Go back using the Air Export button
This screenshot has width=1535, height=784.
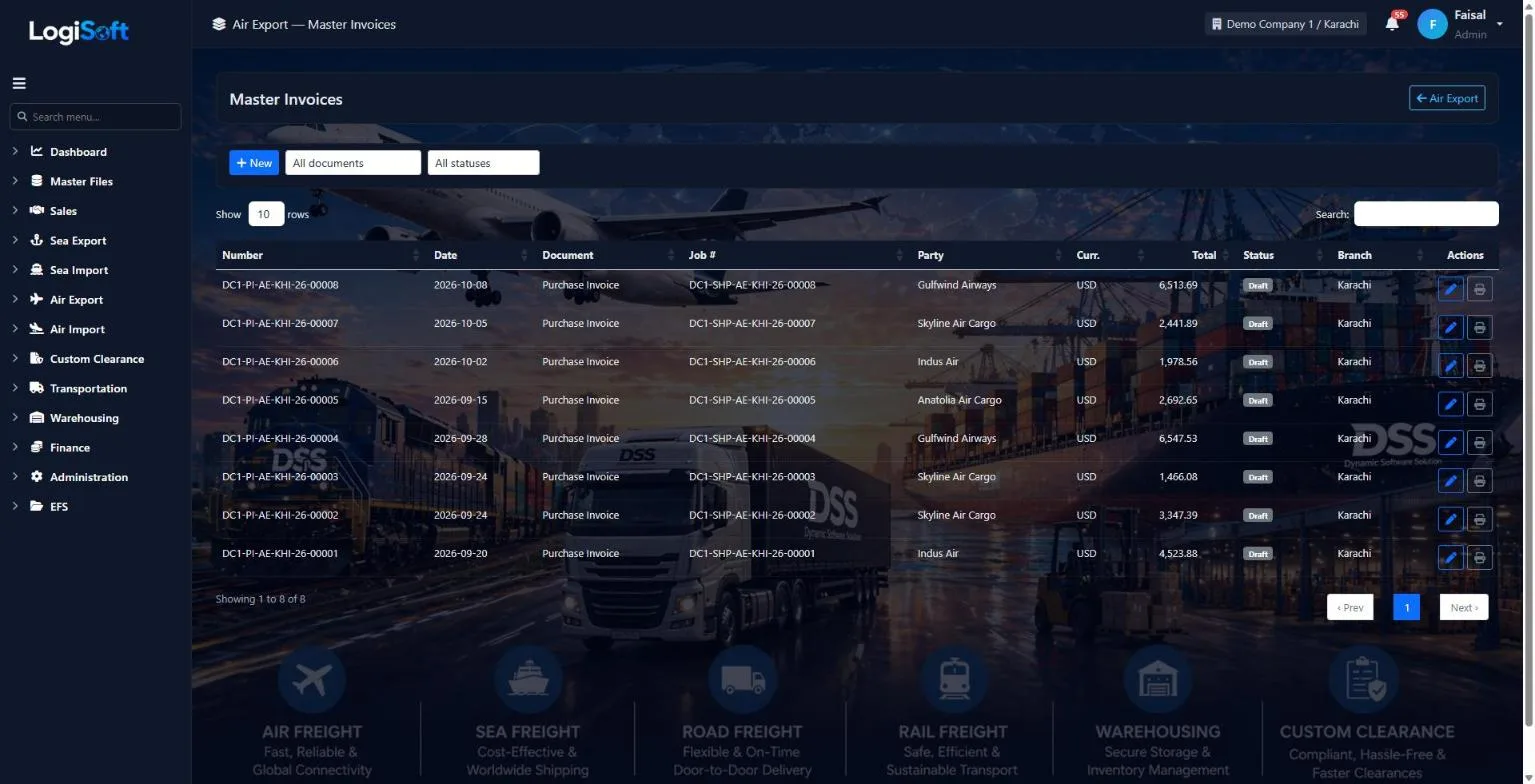(1447, 98)
